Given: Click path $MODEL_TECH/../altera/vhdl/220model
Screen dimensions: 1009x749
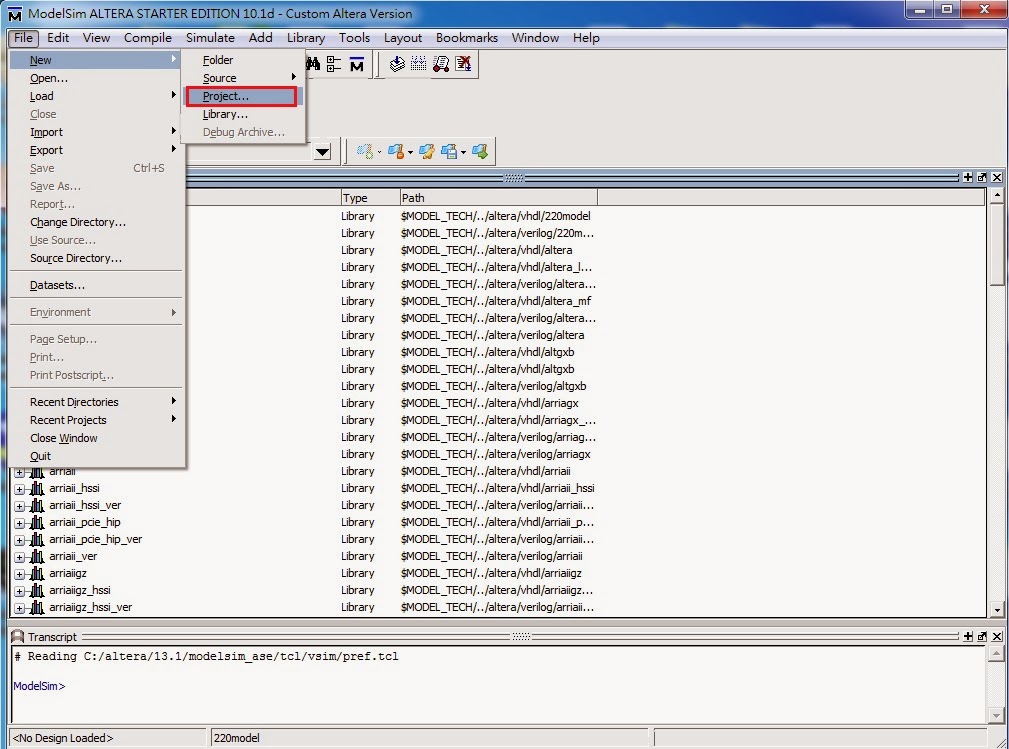Looking at the screenshot, I should (x=495, y=216).
